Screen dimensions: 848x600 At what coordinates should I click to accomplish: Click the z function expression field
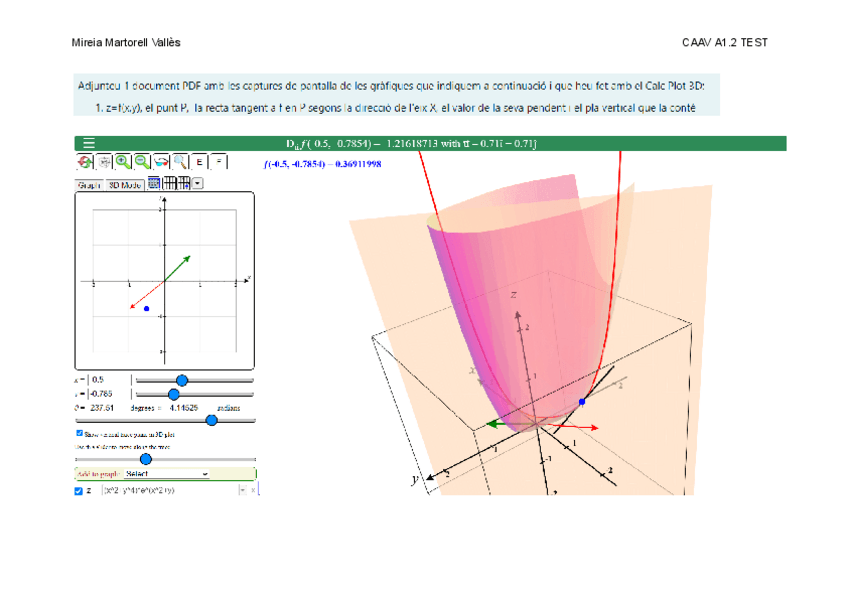point(170,491)
